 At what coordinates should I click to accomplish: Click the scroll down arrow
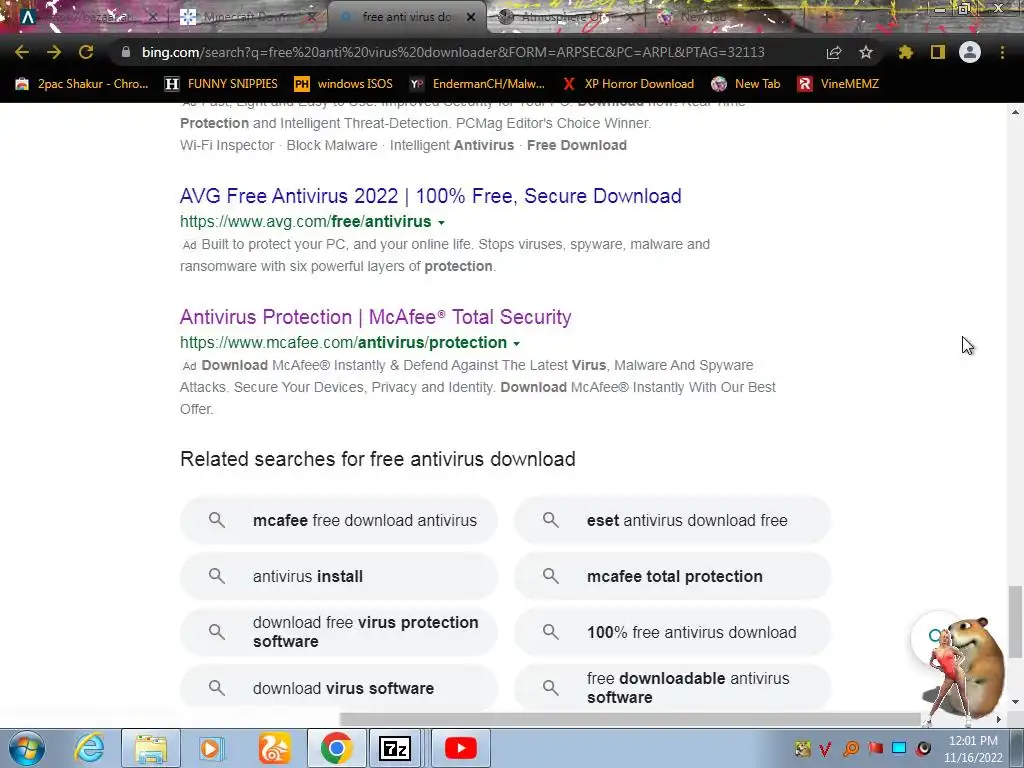[1015, 702]
